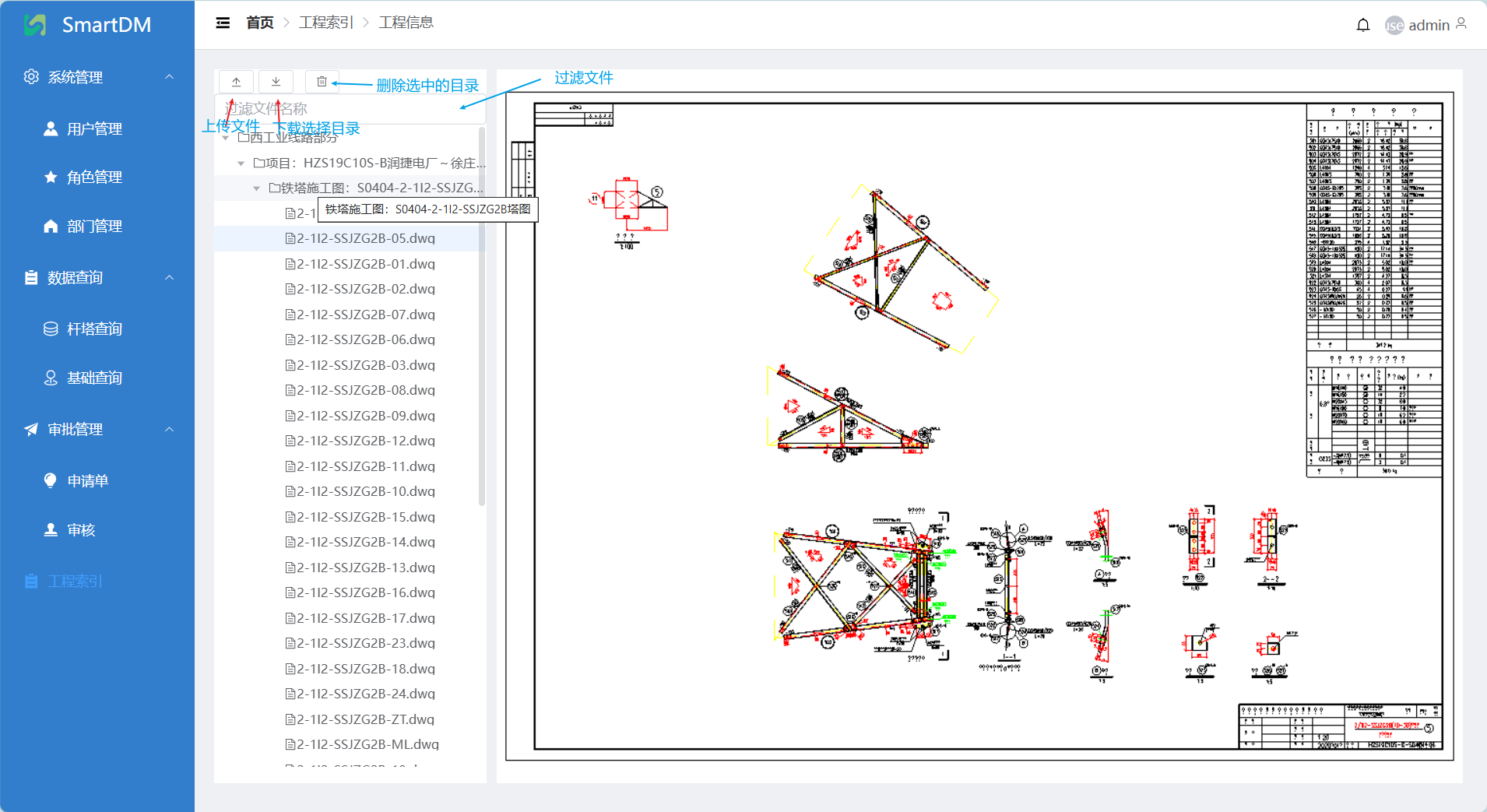Click the star icon next to 角色管理
Screen dimensions: 1487x812
click(x=51, y=177)
